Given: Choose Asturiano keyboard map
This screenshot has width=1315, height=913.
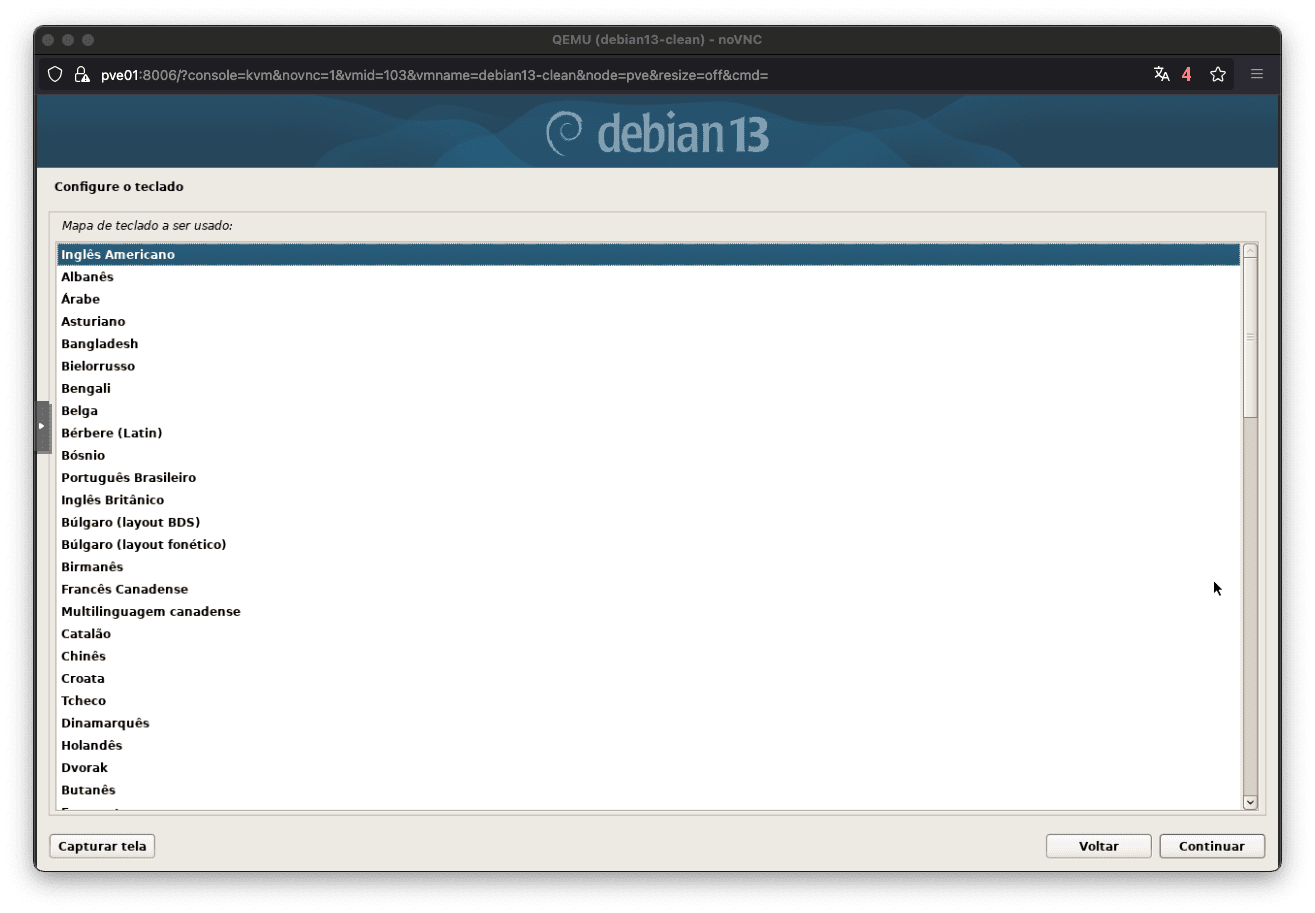Looking at the screenshot, I should click(648, 322).
